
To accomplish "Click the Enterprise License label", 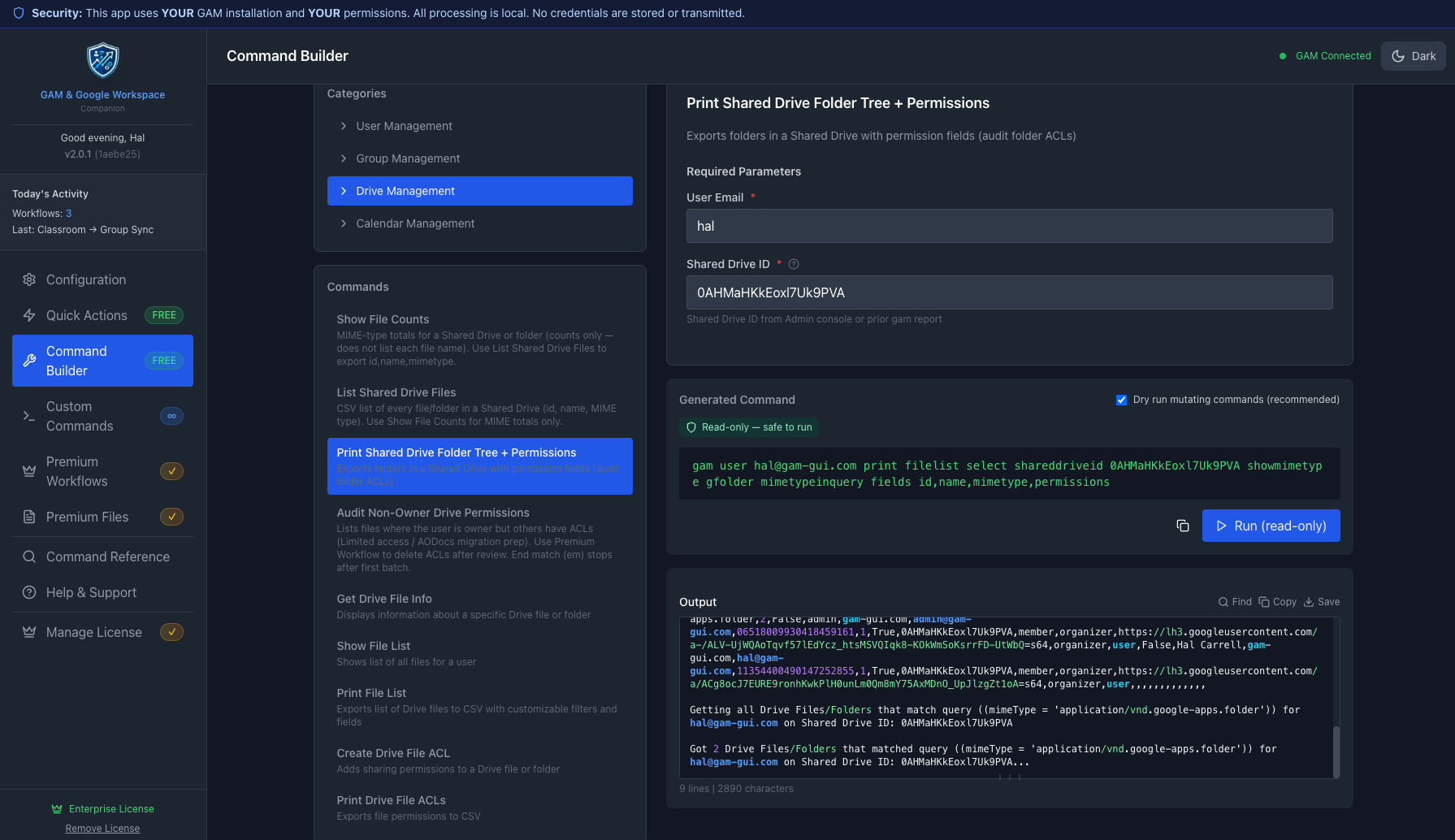I will [x=111, y=809].
